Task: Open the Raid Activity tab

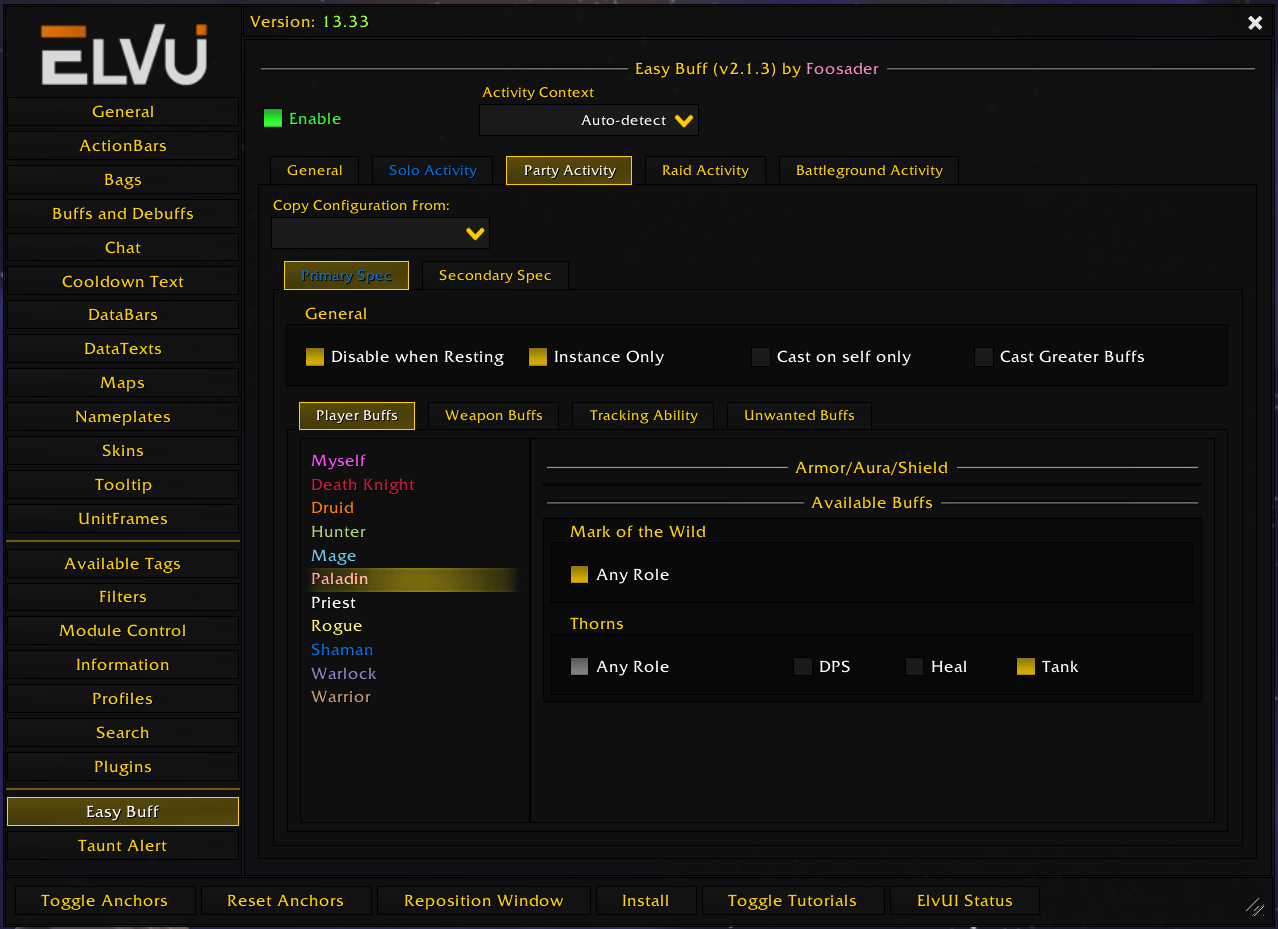Action: [705, 170]
